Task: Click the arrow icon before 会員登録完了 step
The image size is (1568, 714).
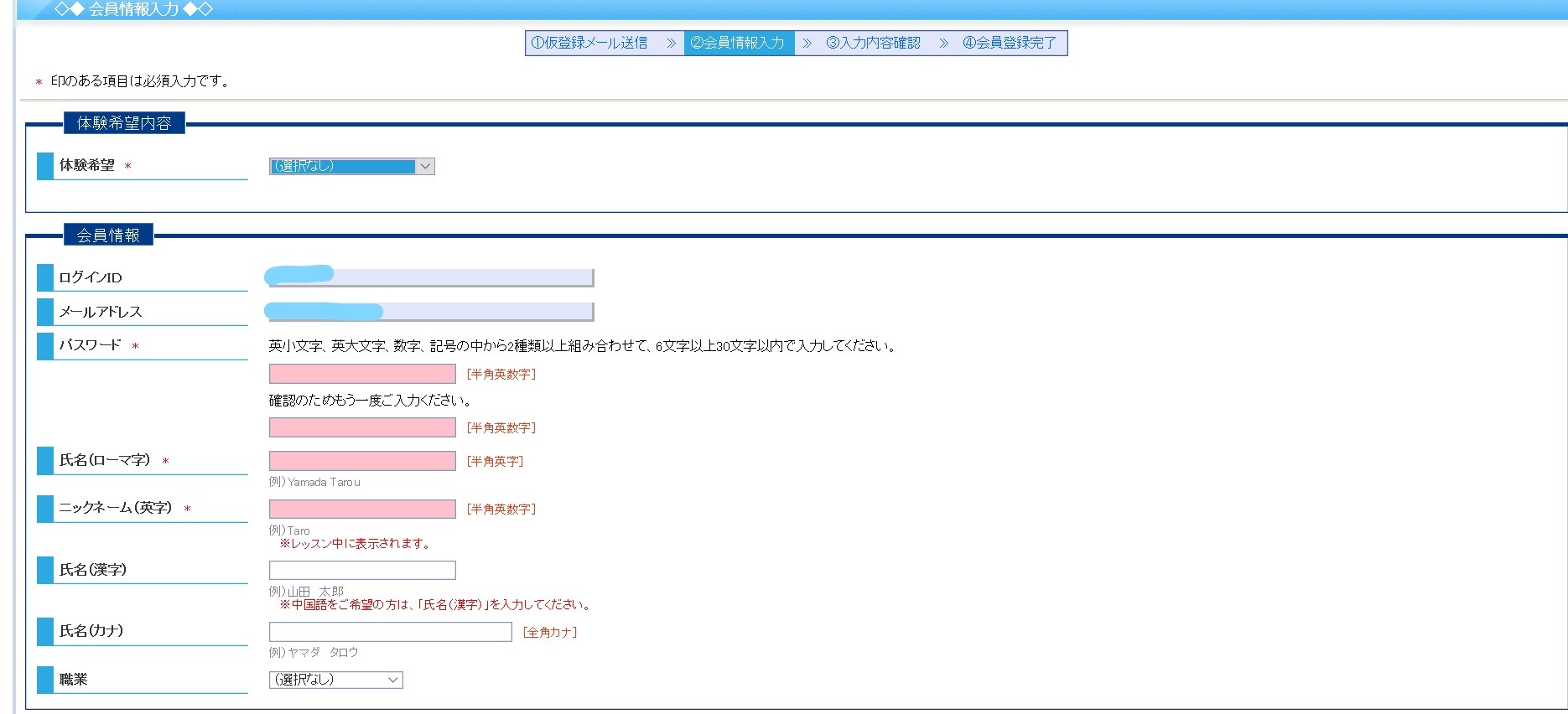Action: 943,44
